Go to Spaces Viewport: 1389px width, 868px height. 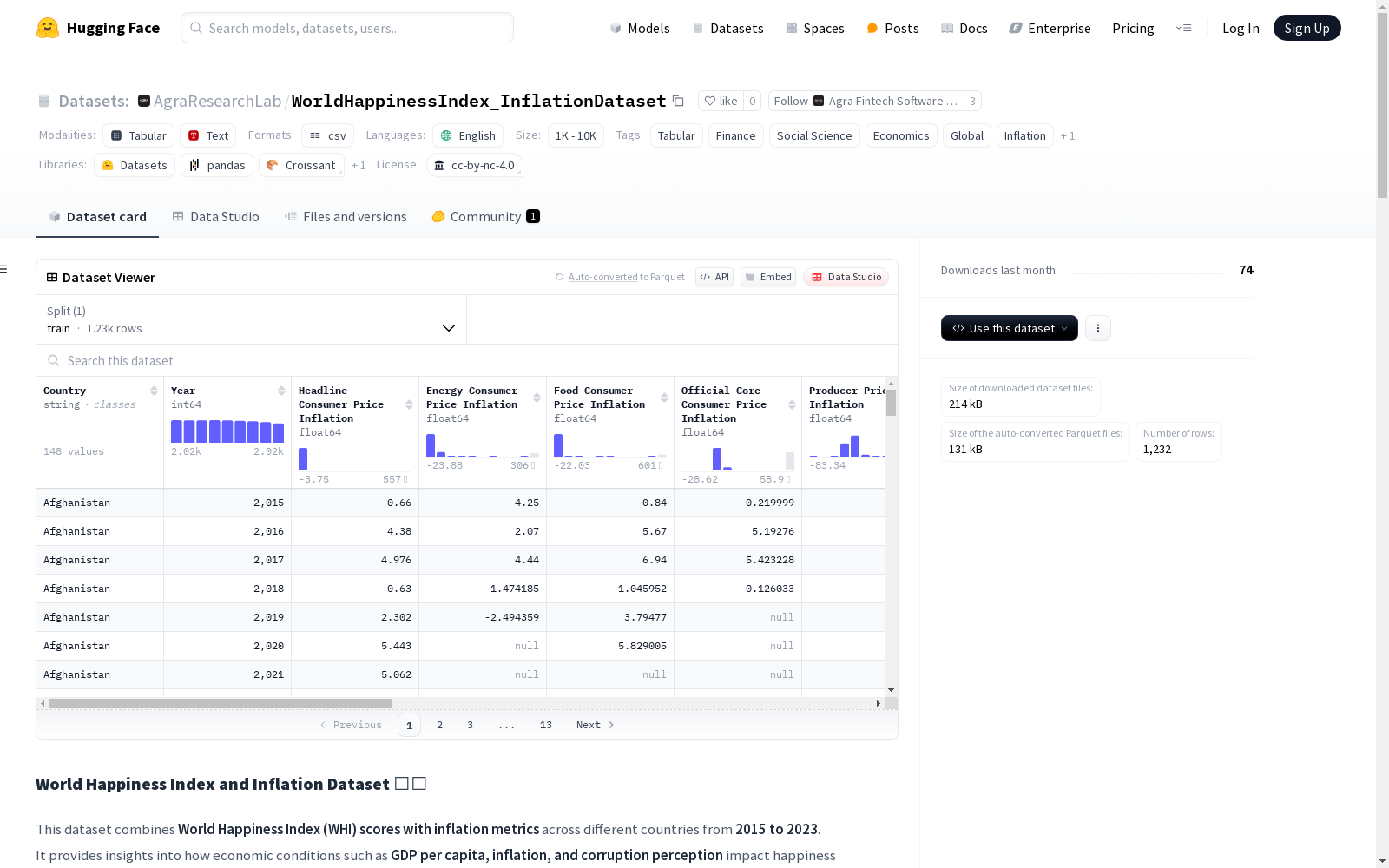815,28
